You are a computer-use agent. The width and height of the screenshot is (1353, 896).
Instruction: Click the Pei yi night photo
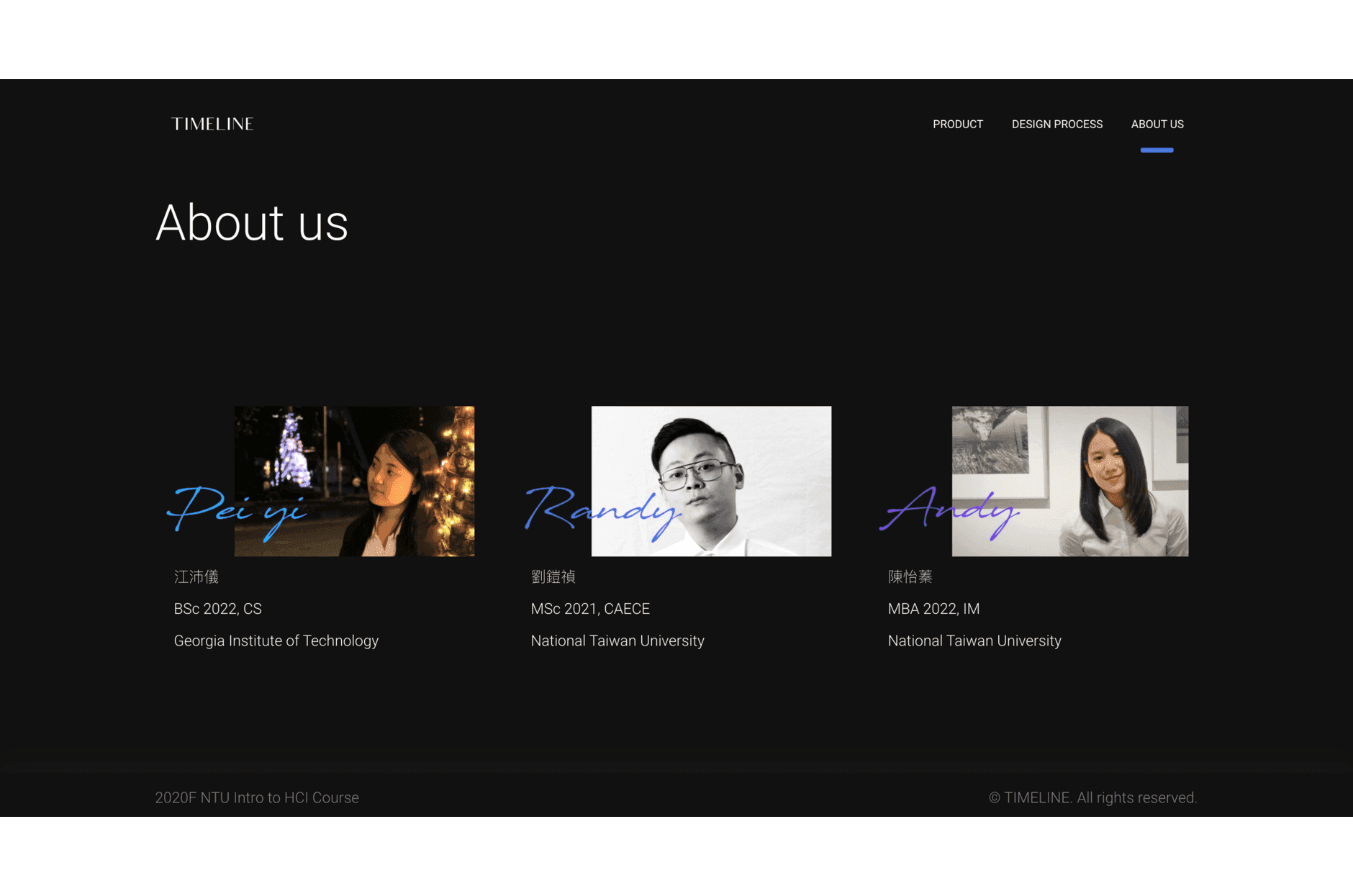pyautogui.click(x=354, y=481)
